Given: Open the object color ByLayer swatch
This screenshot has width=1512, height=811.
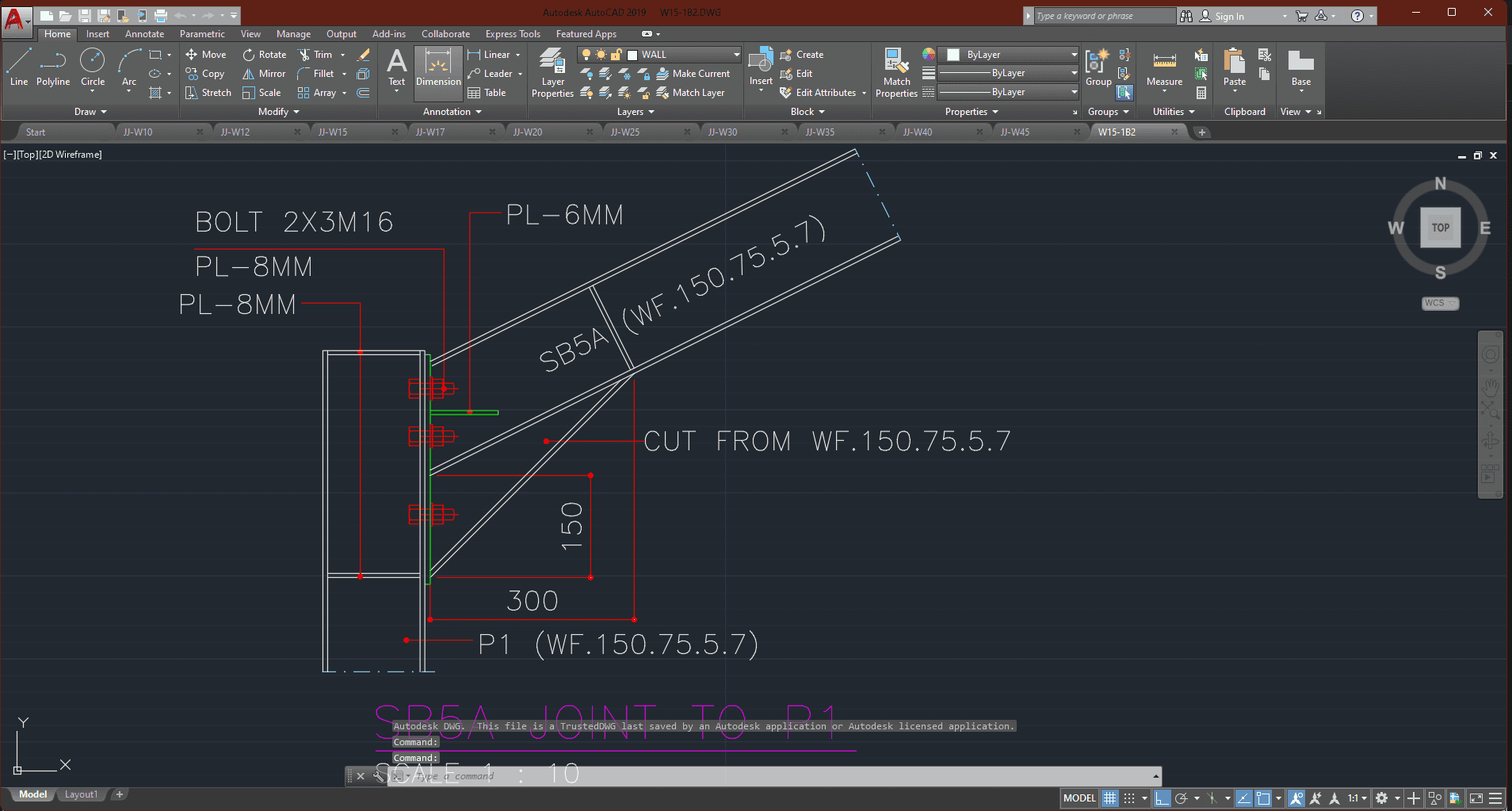Looking at the screenshot, I should tap(1011, 55).
